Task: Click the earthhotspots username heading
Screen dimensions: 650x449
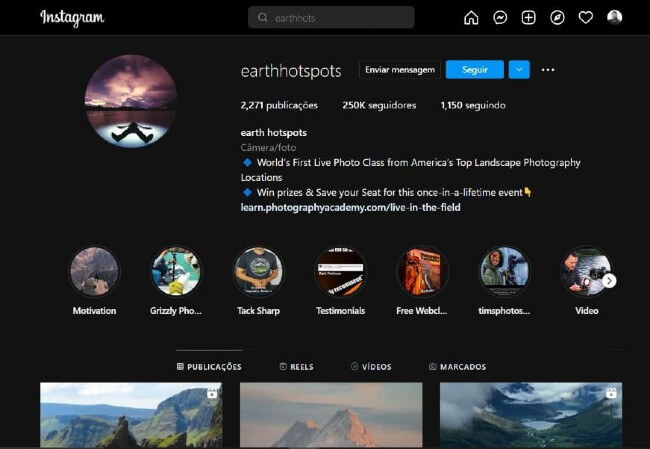Action: [291, 71]
